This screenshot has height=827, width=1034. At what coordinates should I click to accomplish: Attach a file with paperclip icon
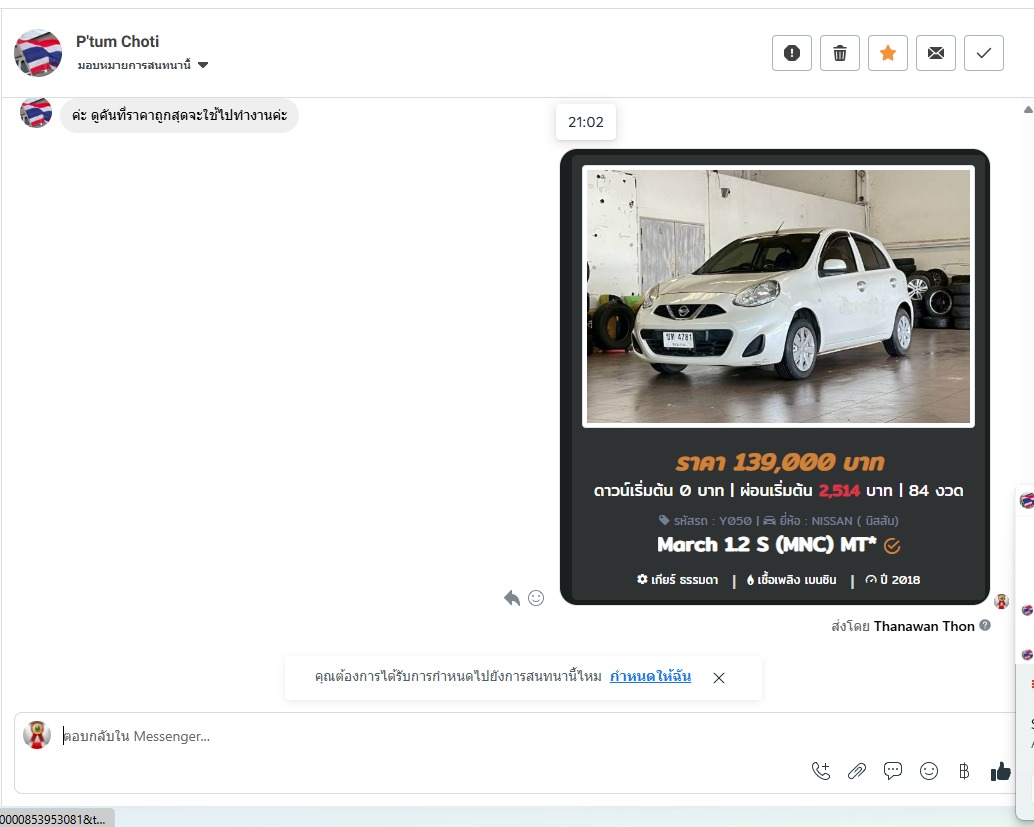(857, 771)
